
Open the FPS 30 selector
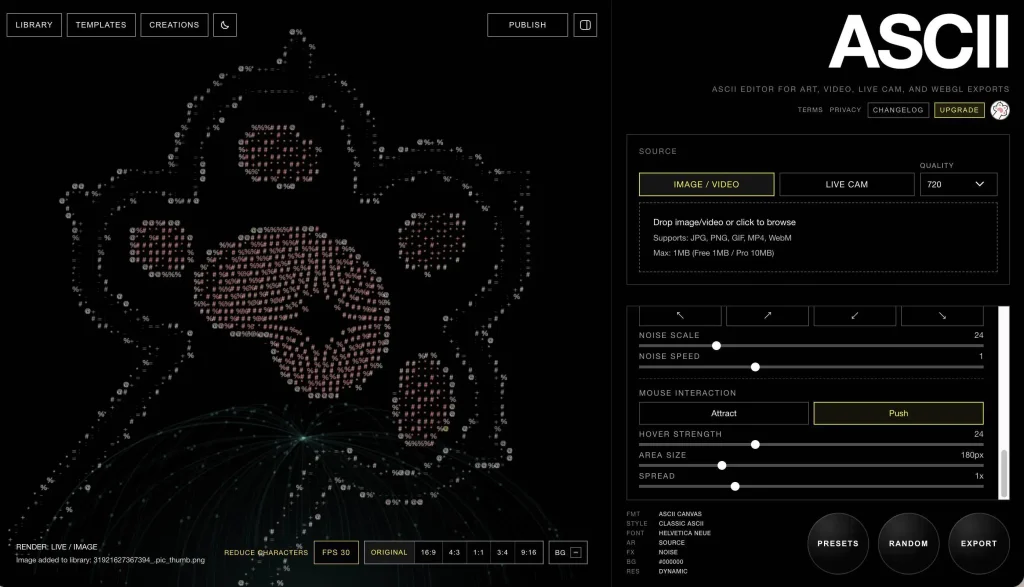[335, 552]
